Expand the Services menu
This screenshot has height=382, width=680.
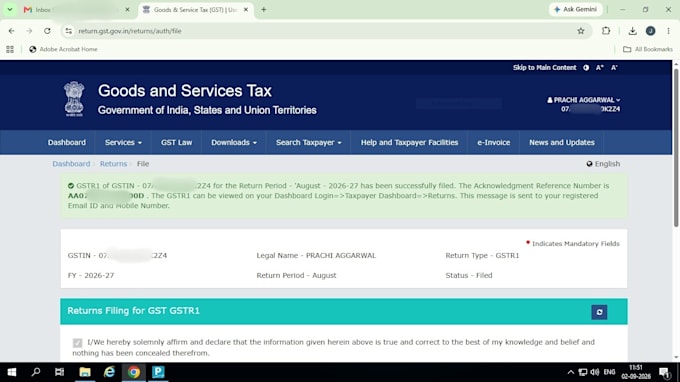point(123,143)
